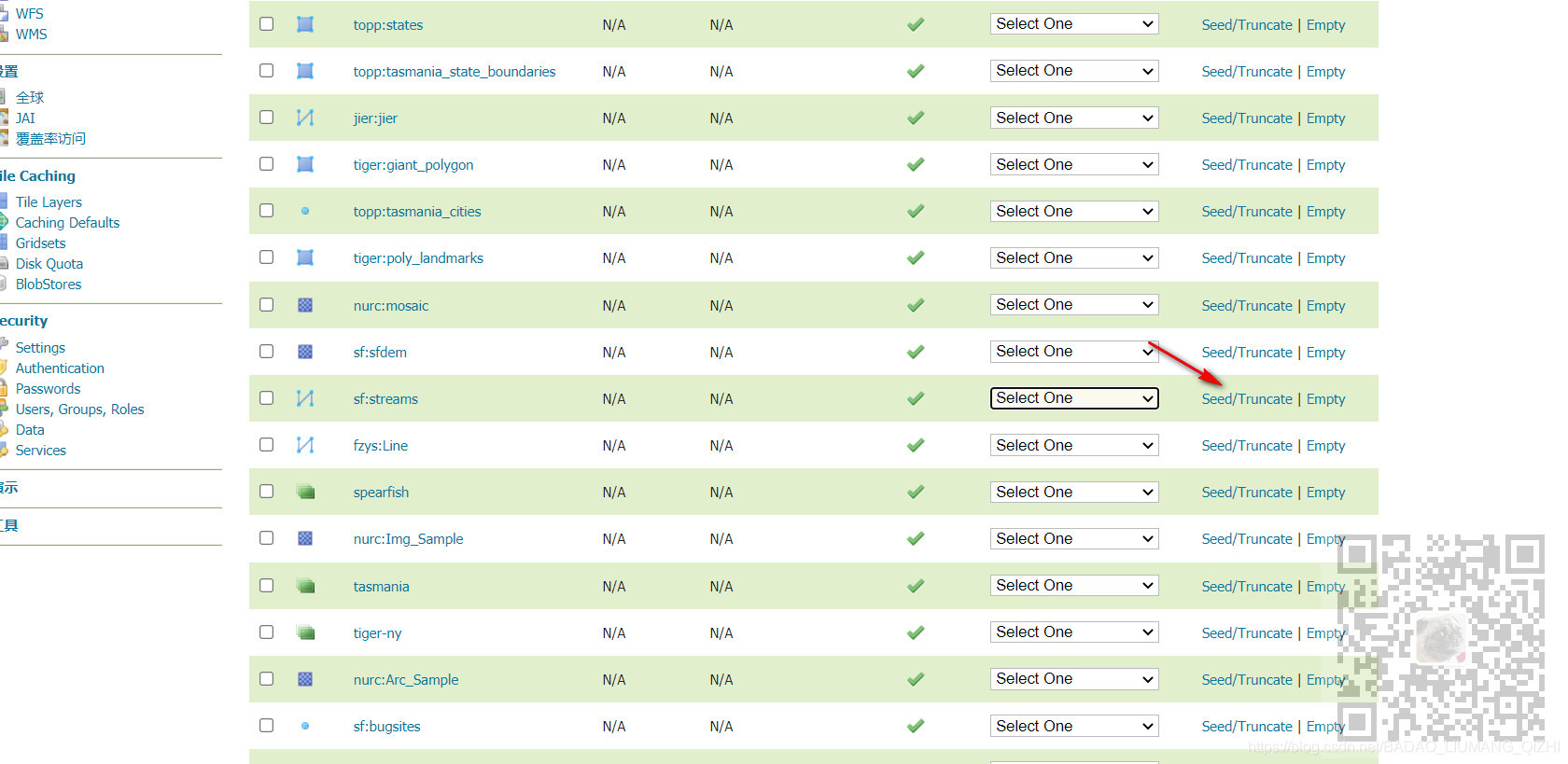Click line icon of fzys:Line row
Viewport: 1568px width, 764px height.
305,445
